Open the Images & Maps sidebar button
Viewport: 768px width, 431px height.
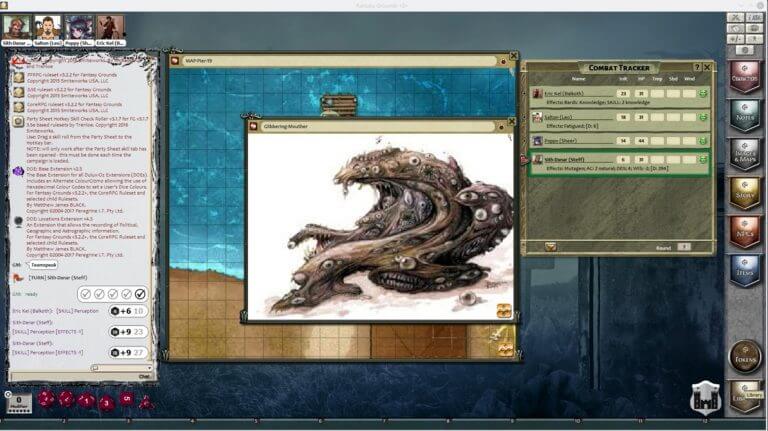point(744,154)
